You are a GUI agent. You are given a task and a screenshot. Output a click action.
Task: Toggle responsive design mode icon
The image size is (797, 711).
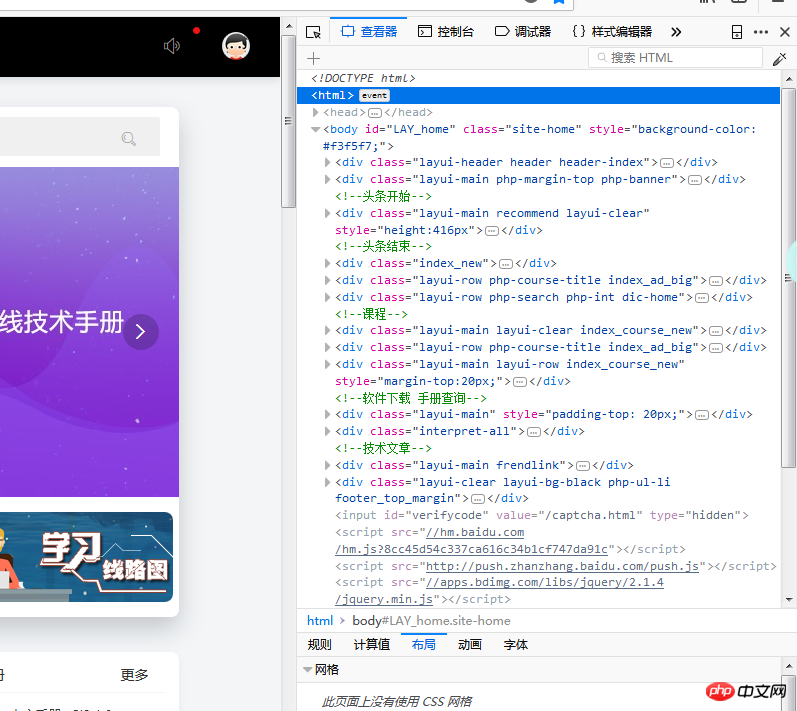pyautogui.click(x=737, y=32)
